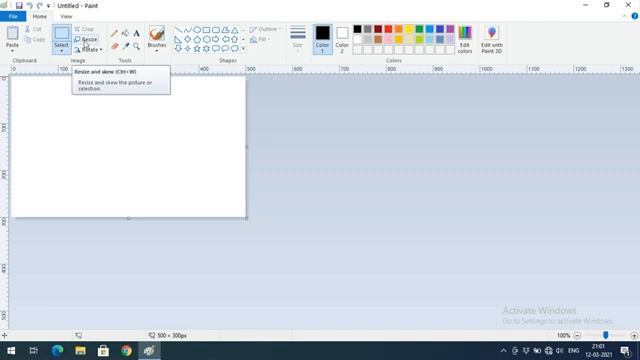Choose the Diamond shape

pyautogui.click(x=188, y=40)
